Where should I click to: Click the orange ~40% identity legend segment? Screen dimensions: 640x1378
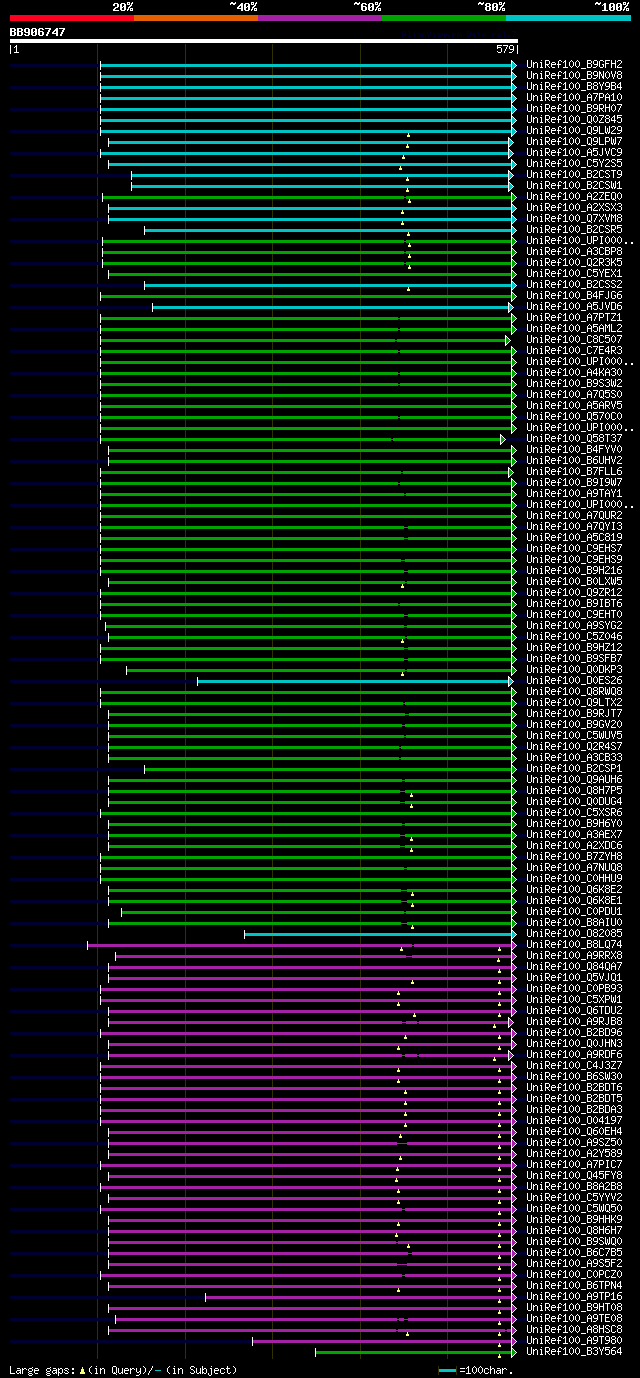[196, 17]
